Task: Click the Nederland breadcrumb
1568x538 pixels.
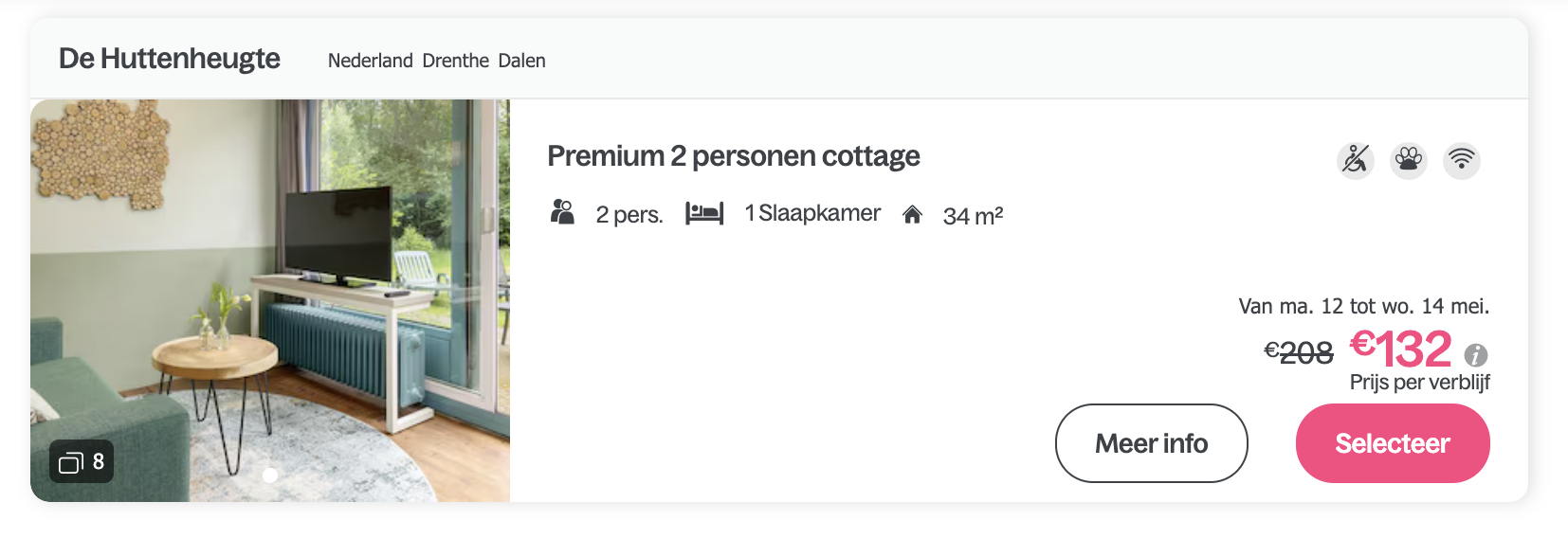Action: pyautogui.click(x=370, y=61)
